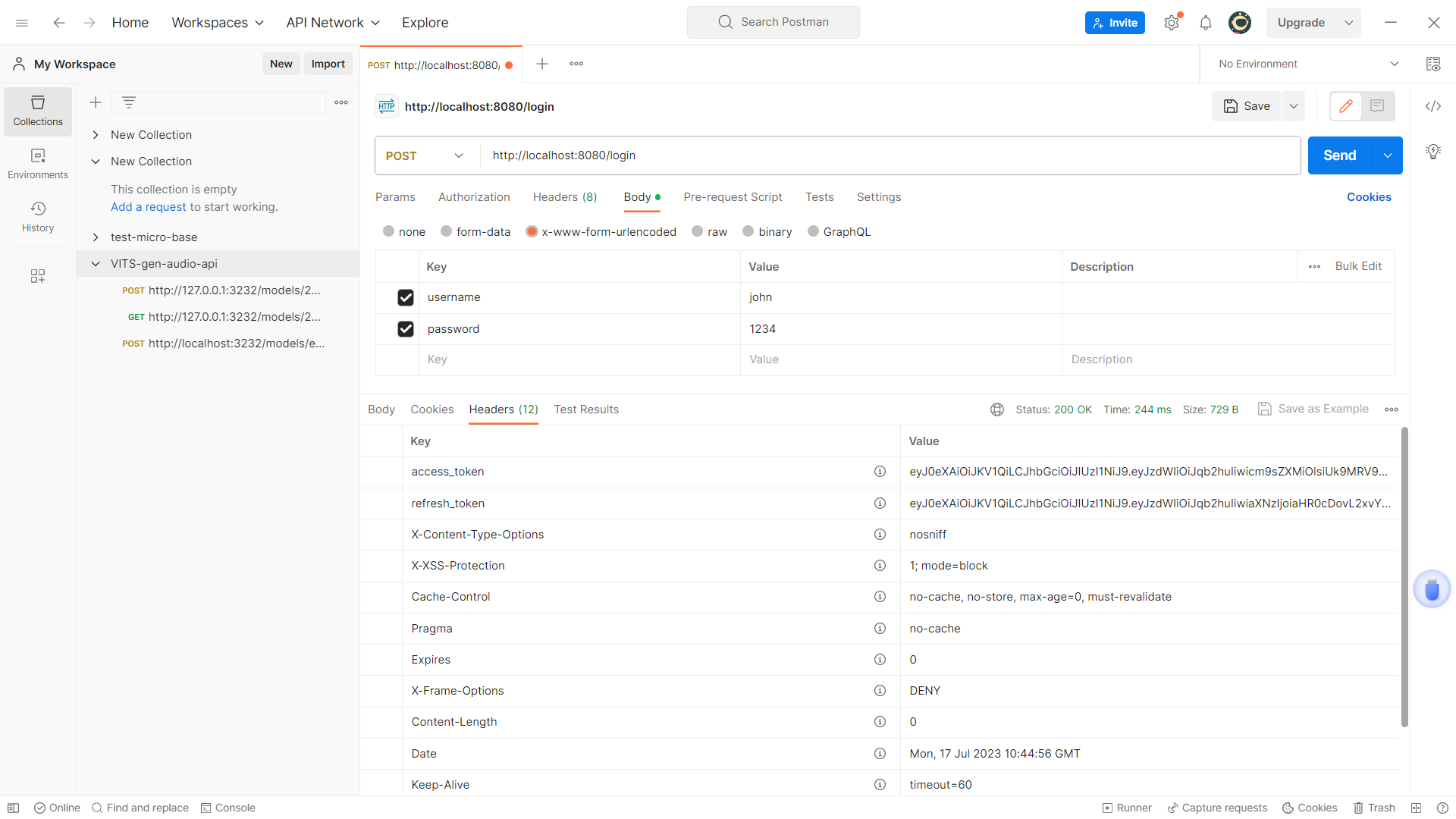Viewport: 1456px width, 819px height.
Task: Uncheck the password parameter checkbox
Action: (406, 329)
